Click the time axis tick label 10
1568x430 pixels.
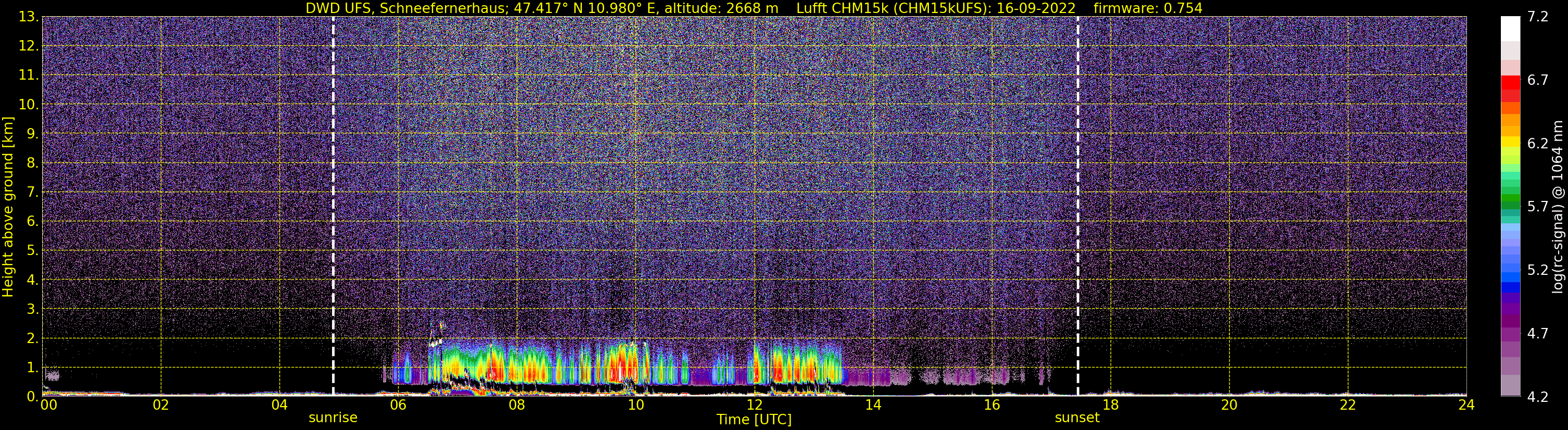point(635,406)
